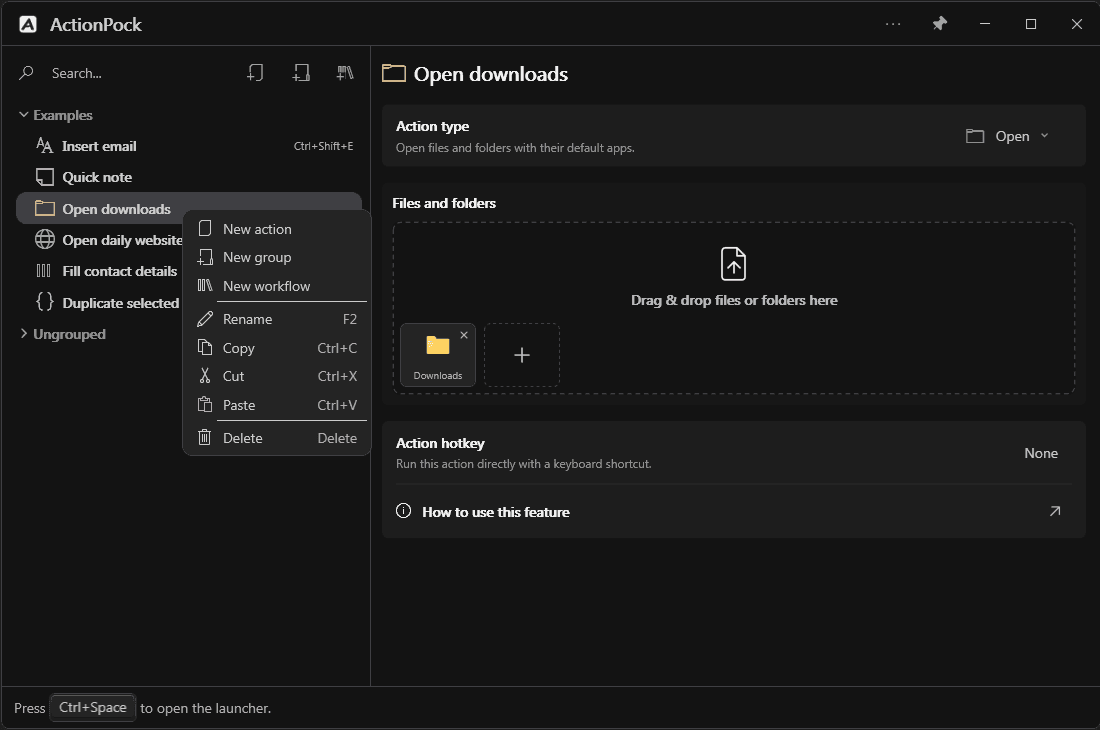Choose New action from context menu
This screenshot has height=730, width=1100.
277,229
